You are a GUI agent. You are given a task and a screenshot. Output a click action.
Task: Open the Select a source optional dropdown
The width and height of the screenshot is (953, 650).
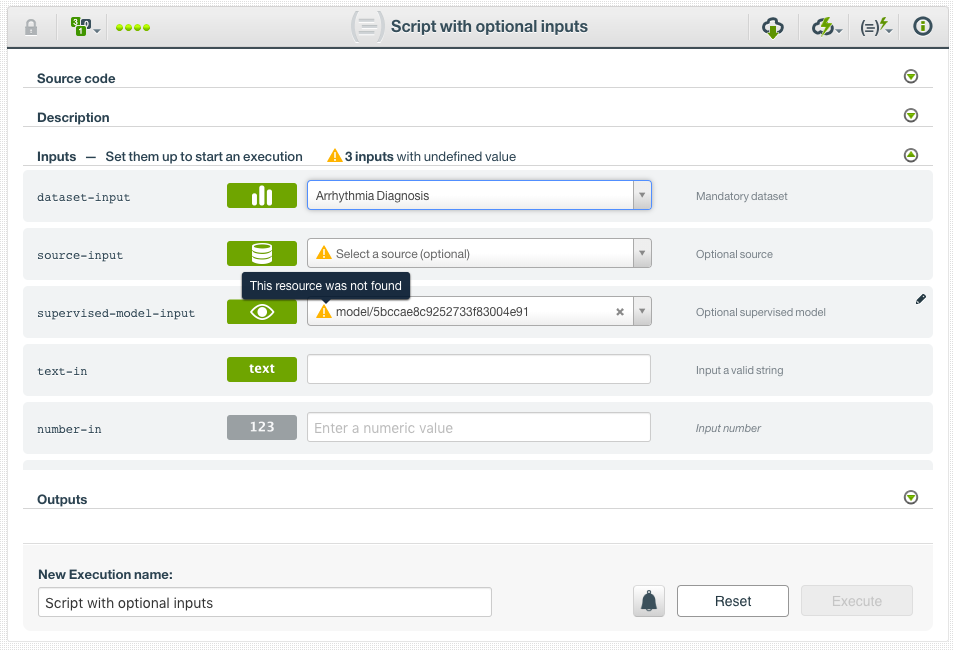(642, 253)
